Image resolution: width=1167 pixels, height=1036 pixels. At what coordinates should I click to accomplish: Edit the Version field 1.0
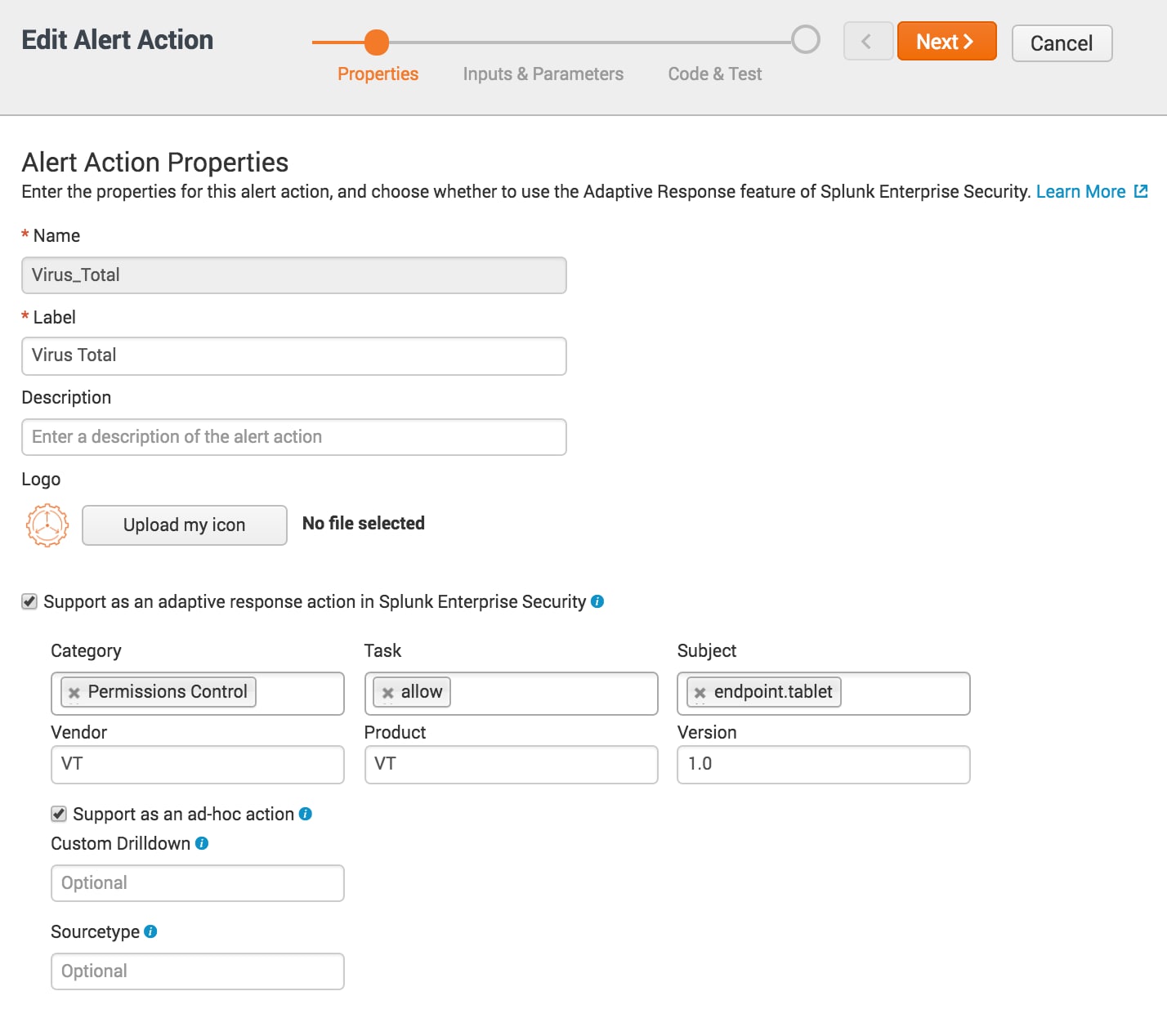824,765
